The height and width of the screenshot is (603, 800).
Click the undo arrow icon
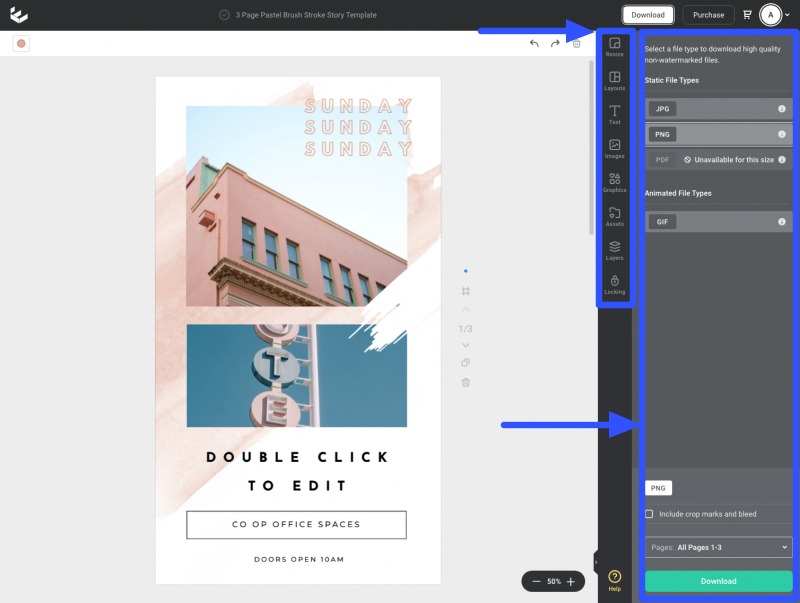(x=534, y=44)
